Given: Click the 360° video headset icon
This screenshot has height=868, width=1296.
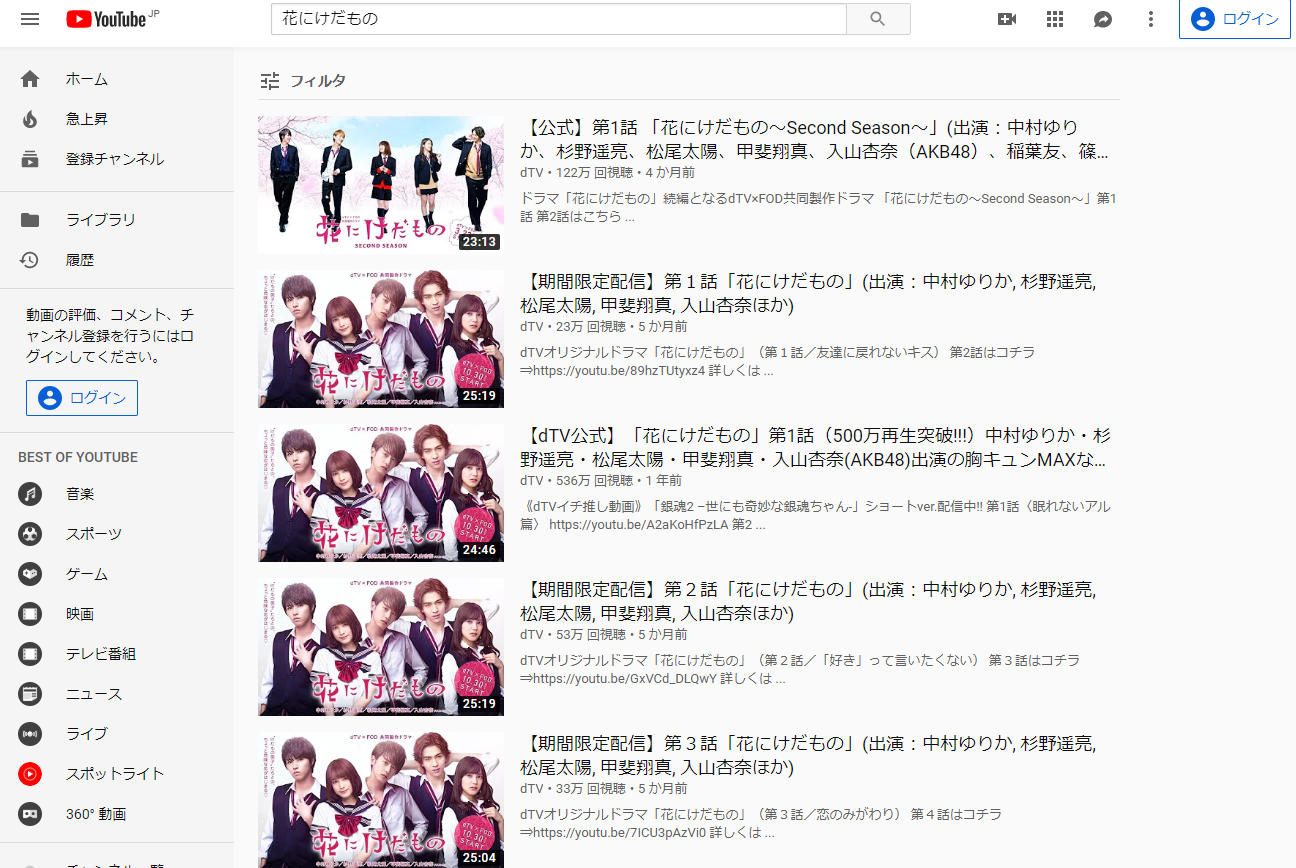Looking at the screenshot, I should click(30, 814).
